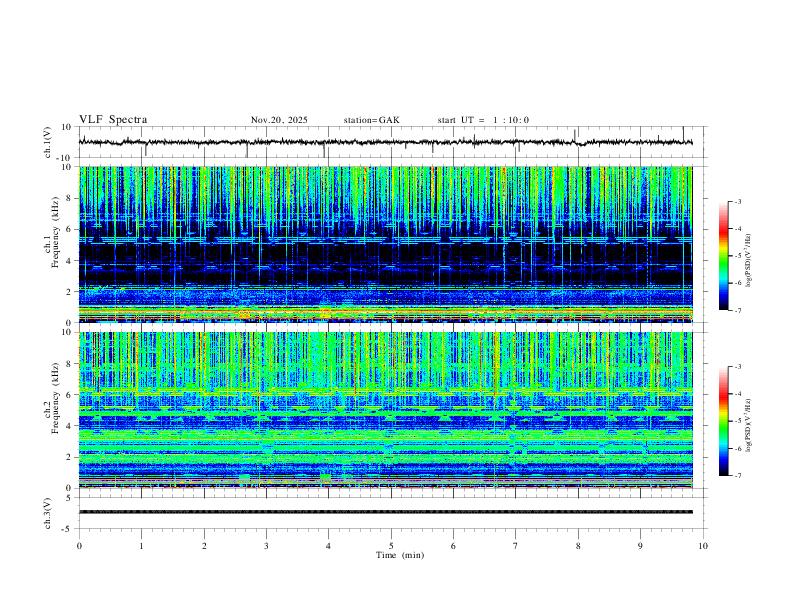This screenshot has height=612, width=792.
Task: Click time axis tick label '3'
Action: coord(266,546)
